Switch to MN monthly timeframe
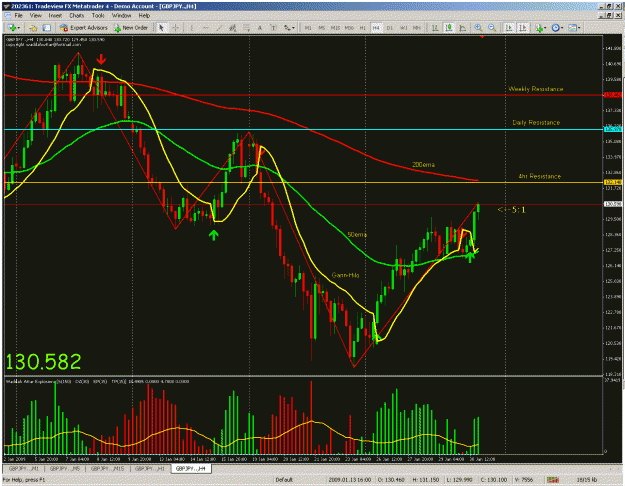 (417, 28)
